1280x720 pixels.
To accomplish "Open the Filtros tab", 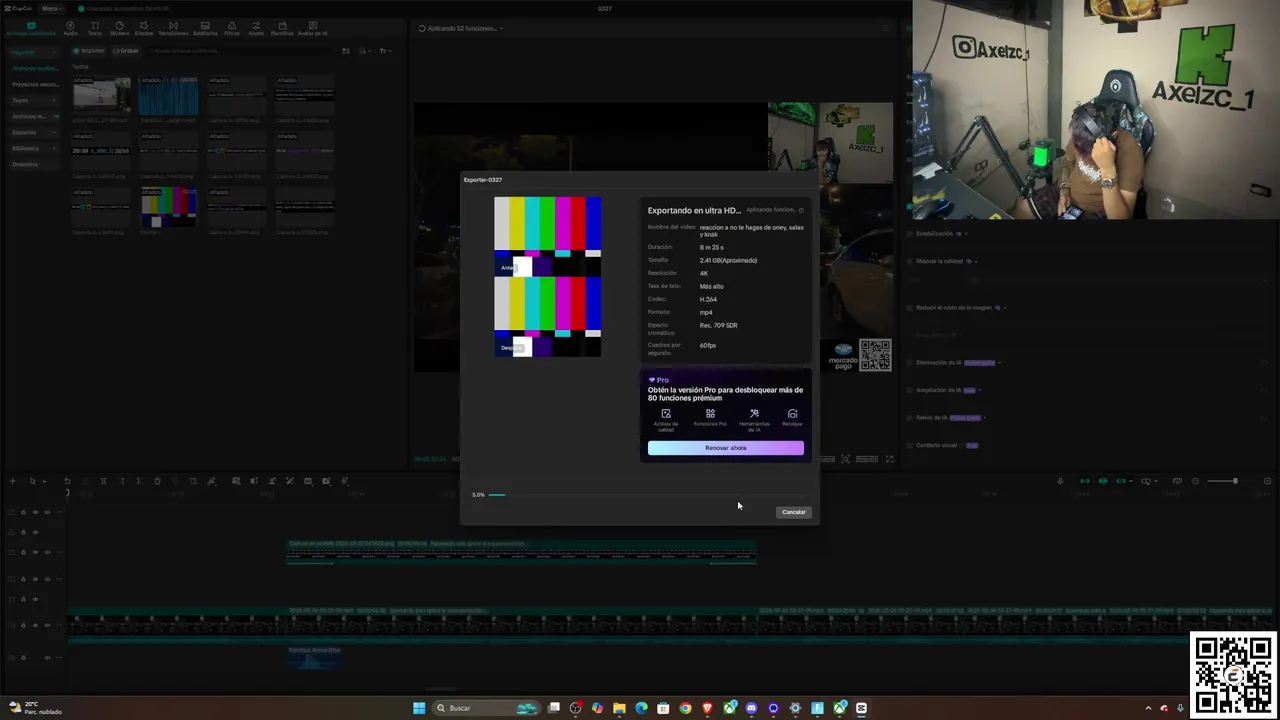I will pos(232,28).
